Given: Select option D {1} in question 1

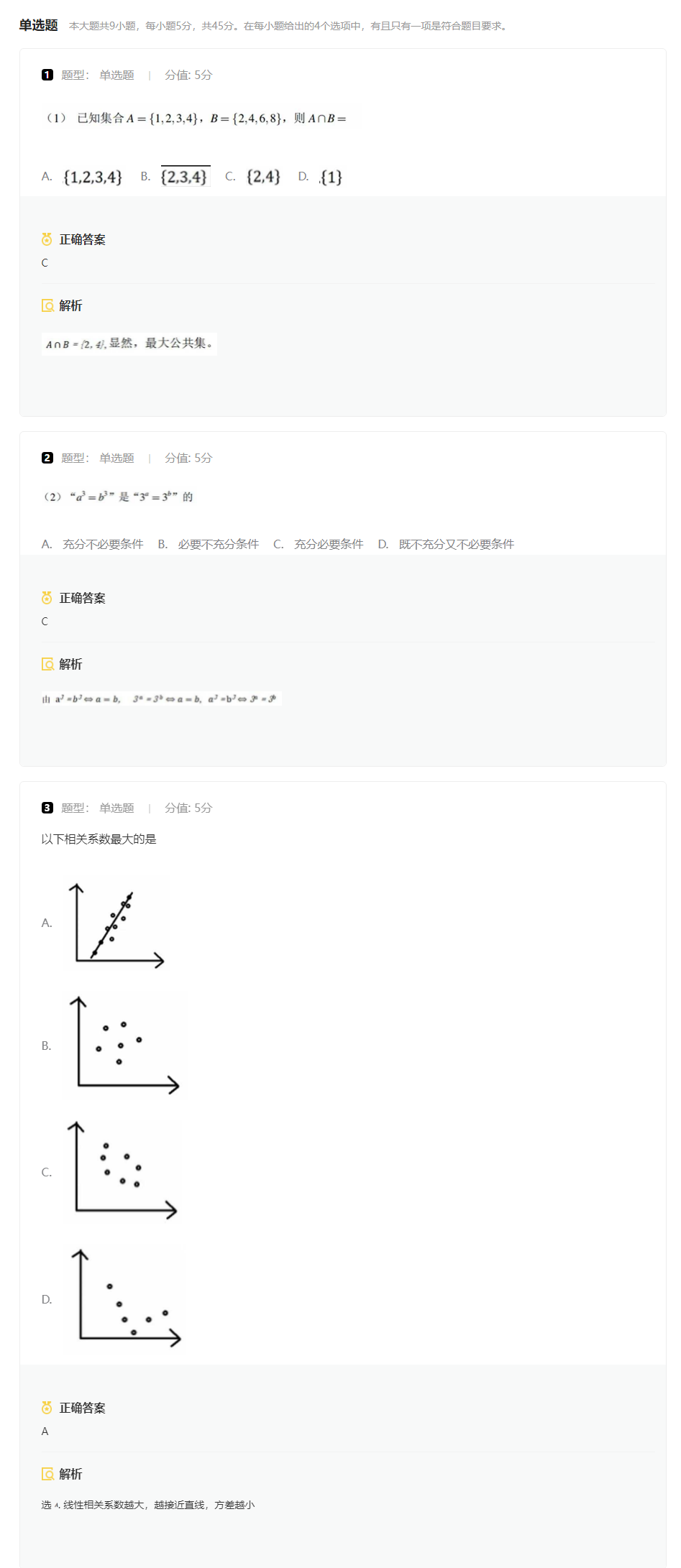Looking at the screenshot, I should (321, 177).
